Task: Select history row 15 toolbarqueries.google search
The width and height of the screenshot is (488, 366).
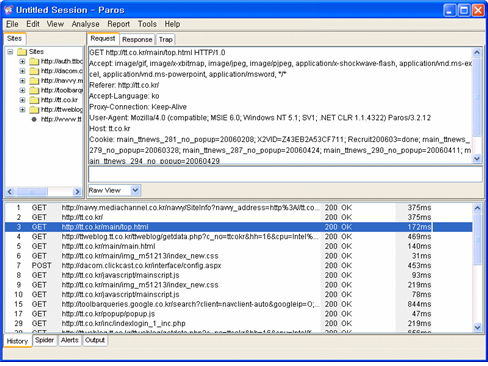Action: pyautogui.click(x=238, y=304)
